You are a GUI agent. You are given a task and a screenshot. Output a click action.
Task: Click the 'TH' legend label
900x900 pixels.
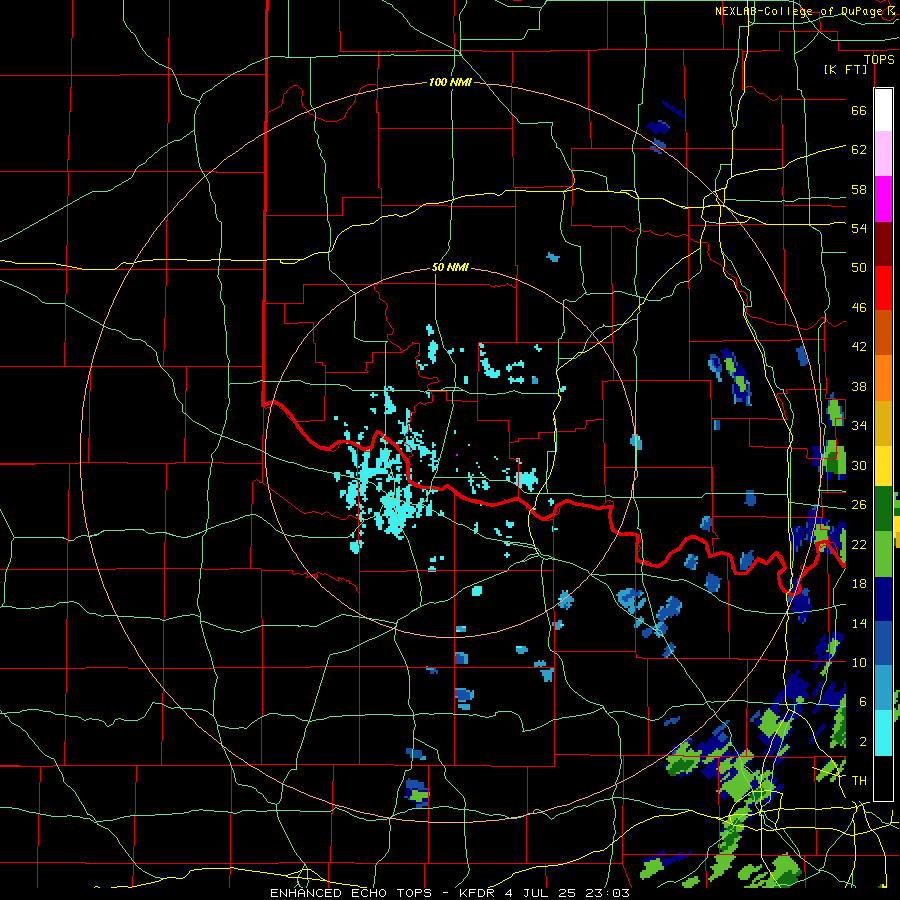click(x=859, y=781)
